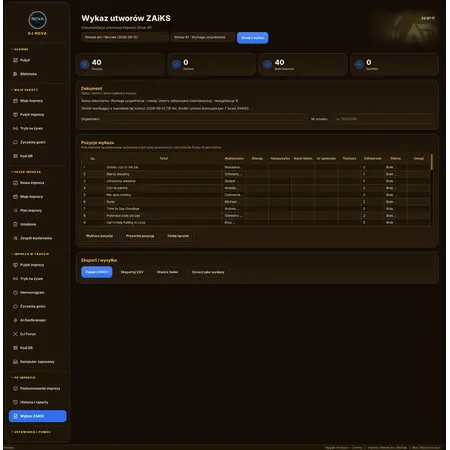450x450 pixels.
Task: Open the Wesele Ani i Michała event dropdown
Action: (125, 37)
